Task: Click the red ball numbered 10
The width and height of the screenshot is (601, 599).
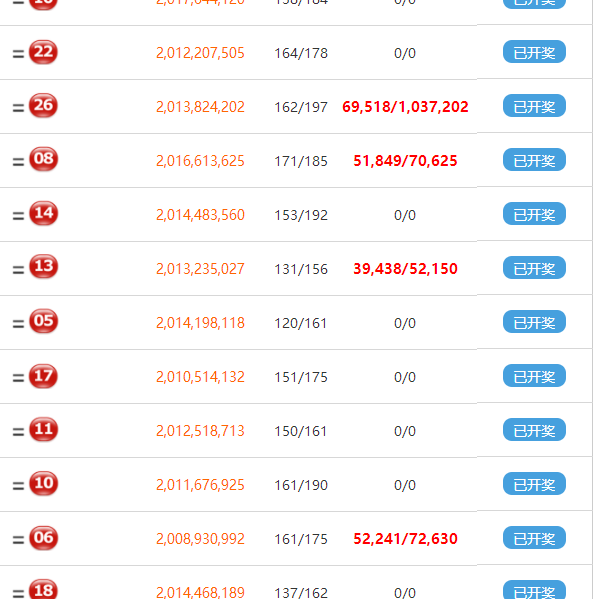Action: click(43, 484)
